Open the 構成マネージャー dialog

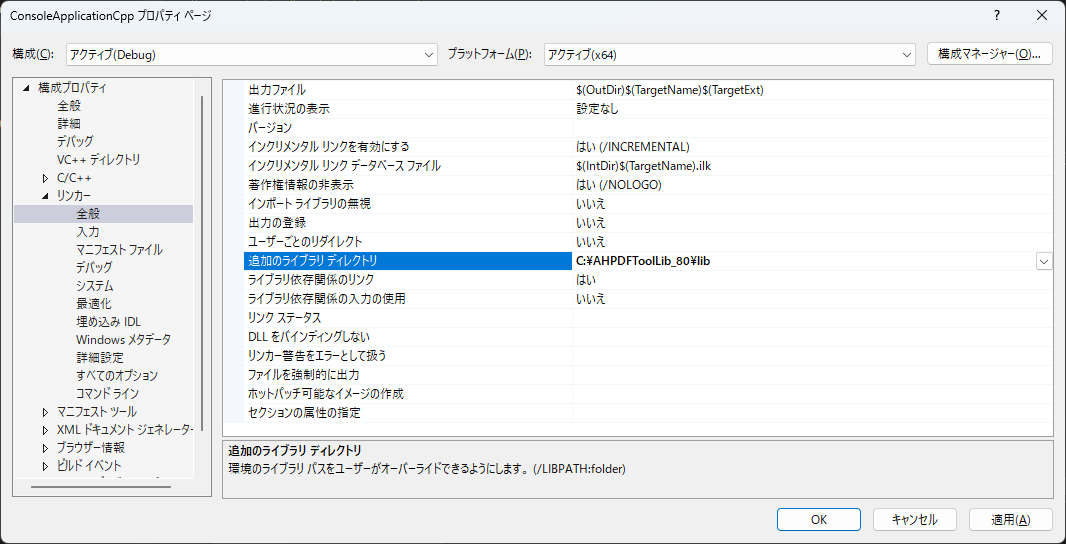click(989, 54)
